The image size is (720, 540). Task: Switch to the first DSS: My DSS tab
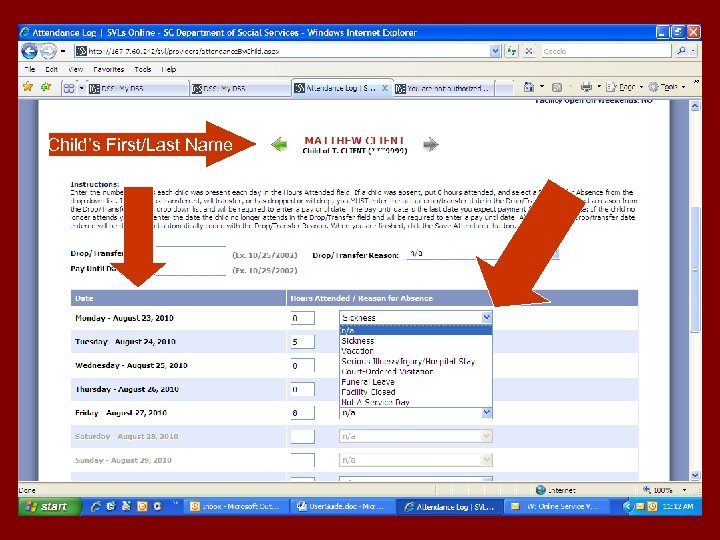(138, 88)
